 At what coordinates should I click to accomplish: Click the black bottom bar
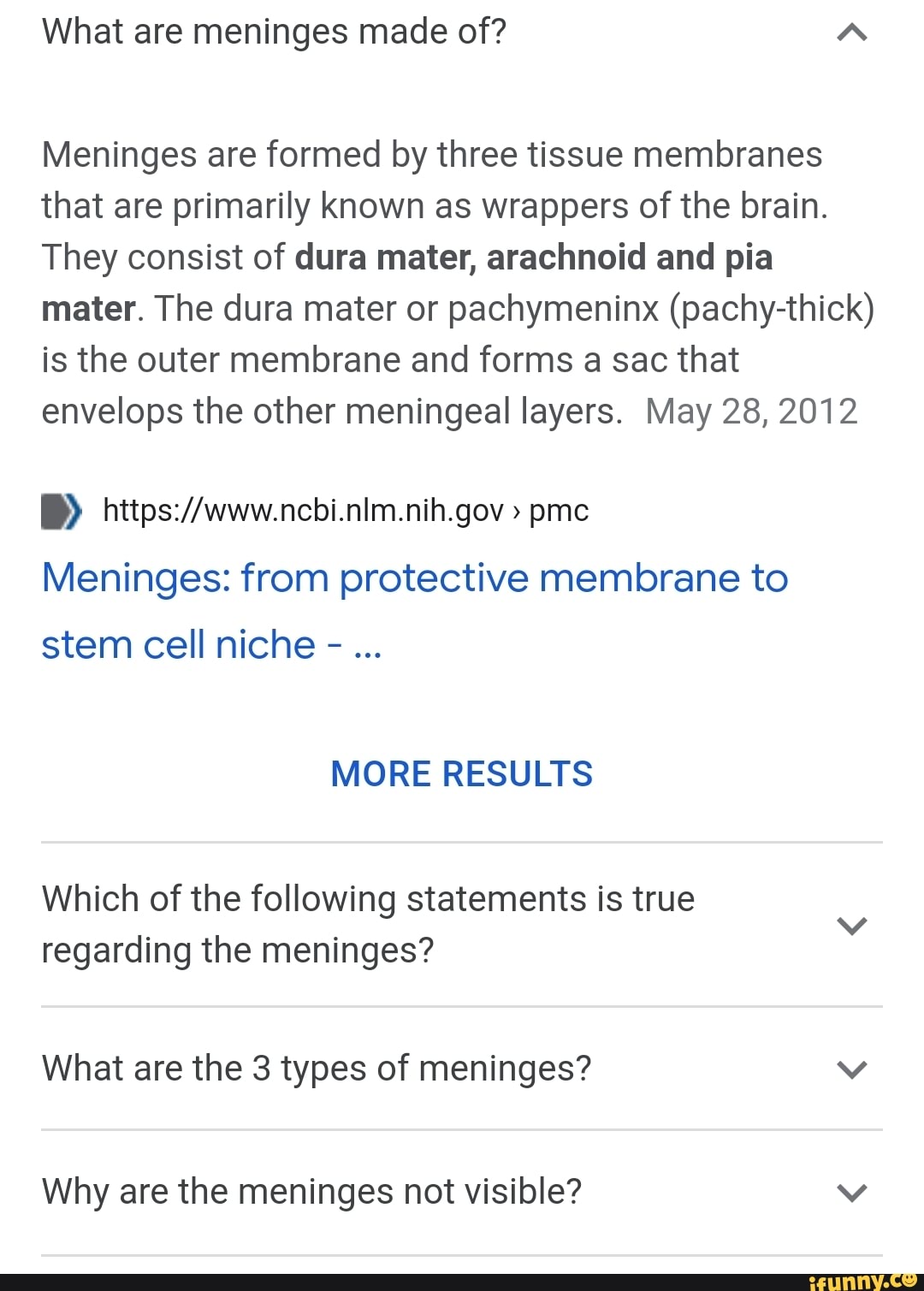(x=462, y=1281)
